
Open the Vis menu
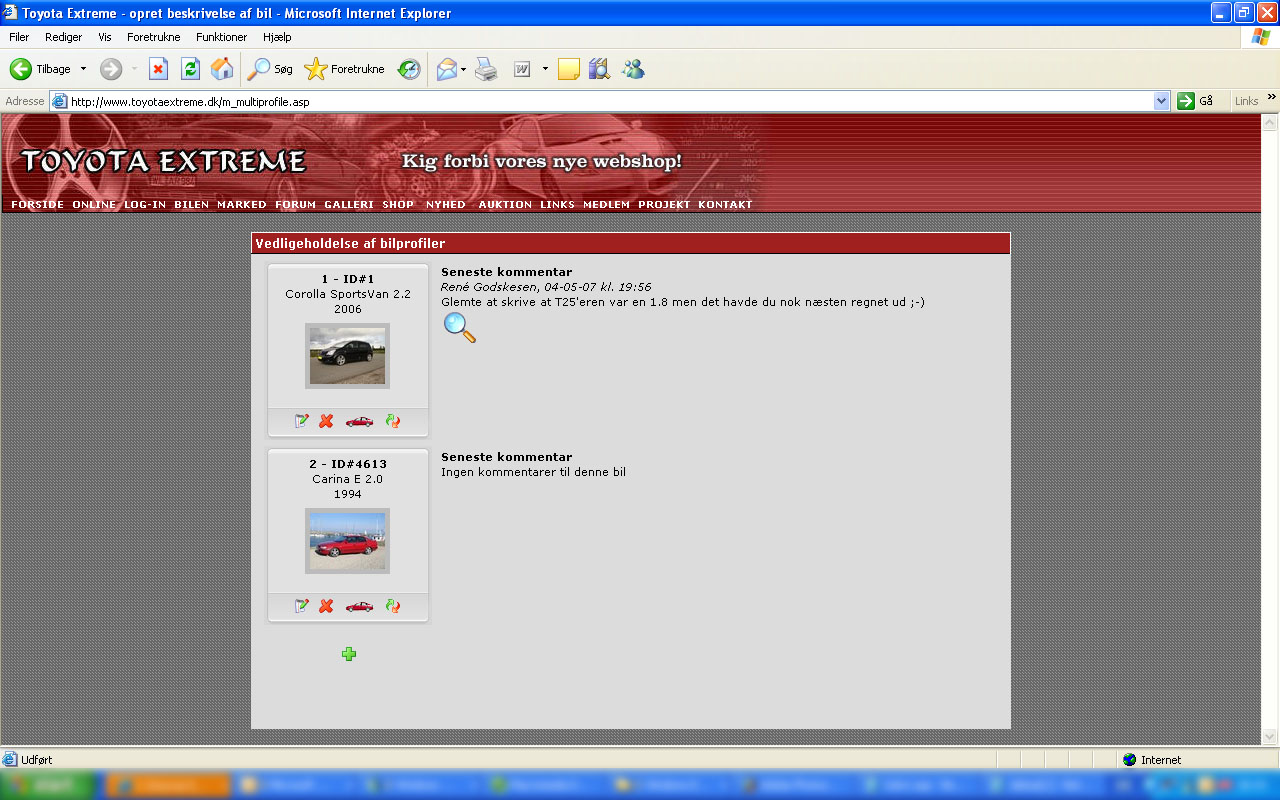[105, 37]
